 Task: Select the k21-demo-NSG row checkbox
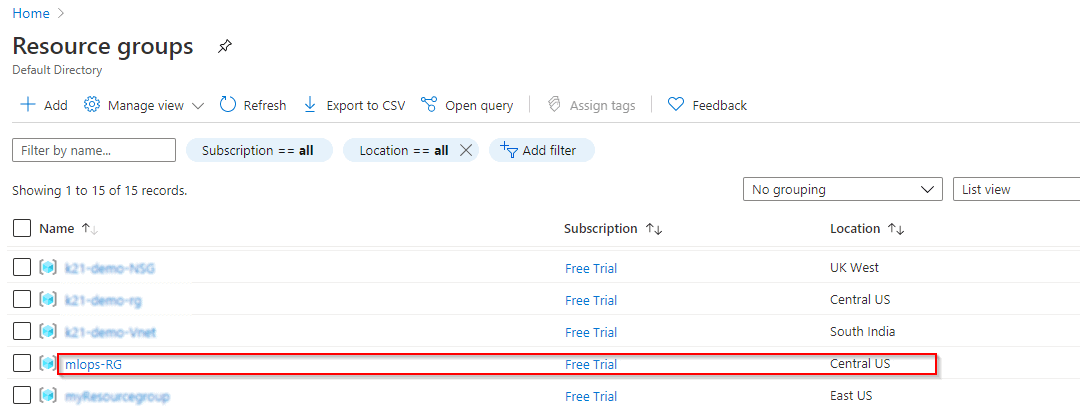coord(22,268)
